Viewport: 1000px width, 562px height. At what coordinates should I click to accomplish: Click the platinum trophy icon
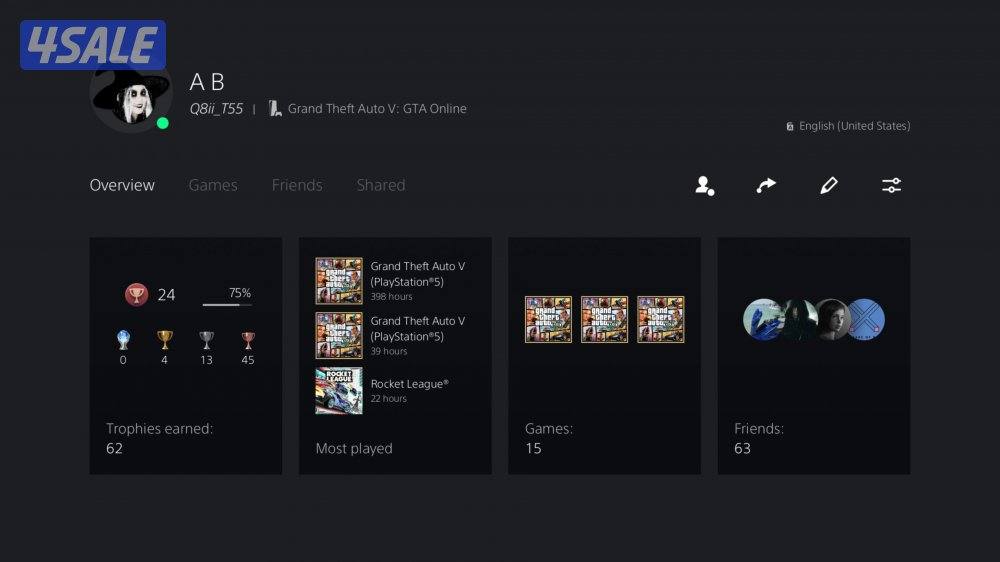123,340
